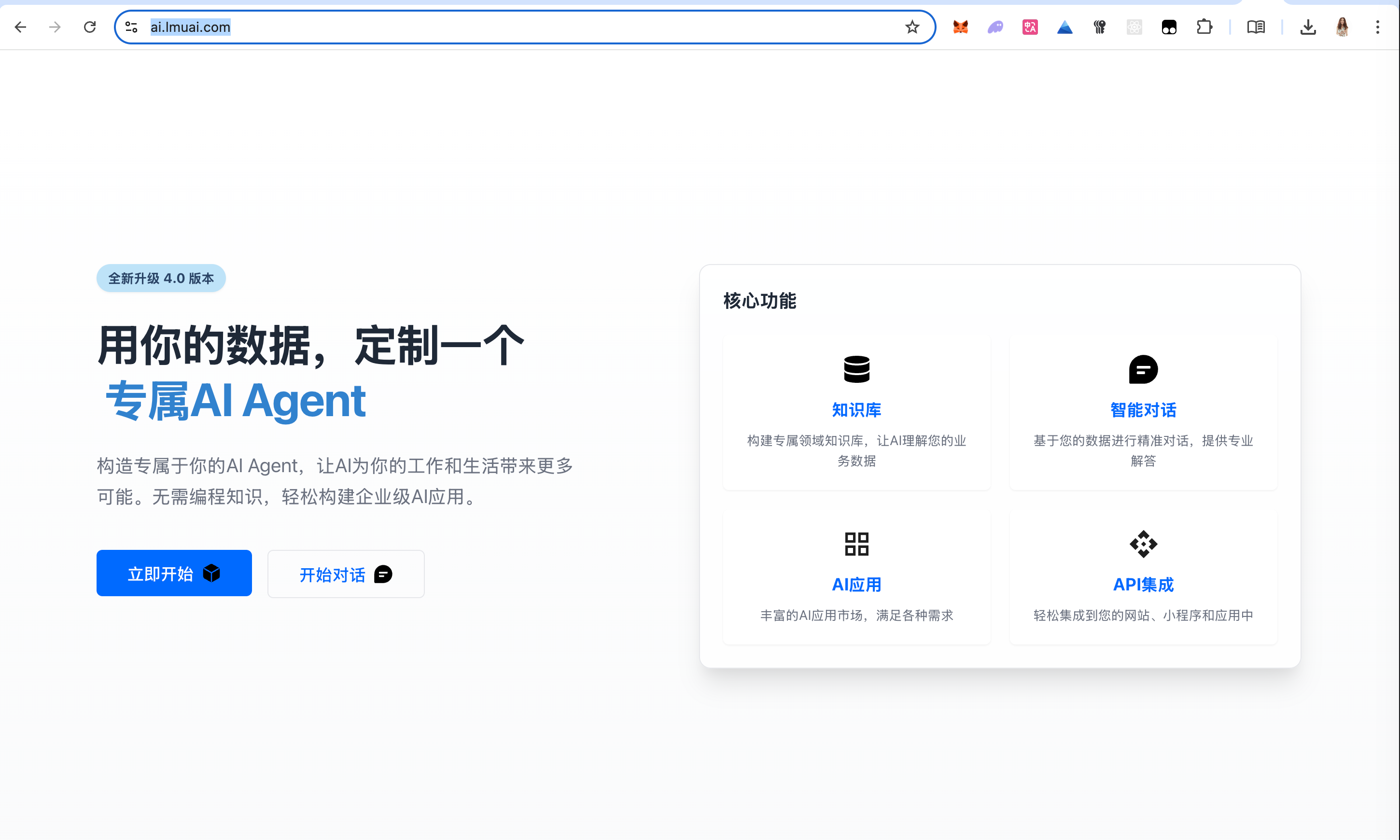Click the MetaMask fox extension icon
Image resolution: width=1400 pixels, height=840 pixels.
[960, 27]
